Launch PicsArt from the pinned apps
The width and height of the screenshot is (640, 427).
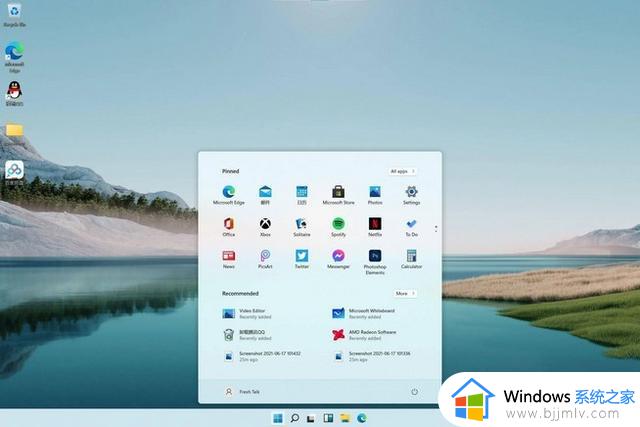tap(265, 259)
